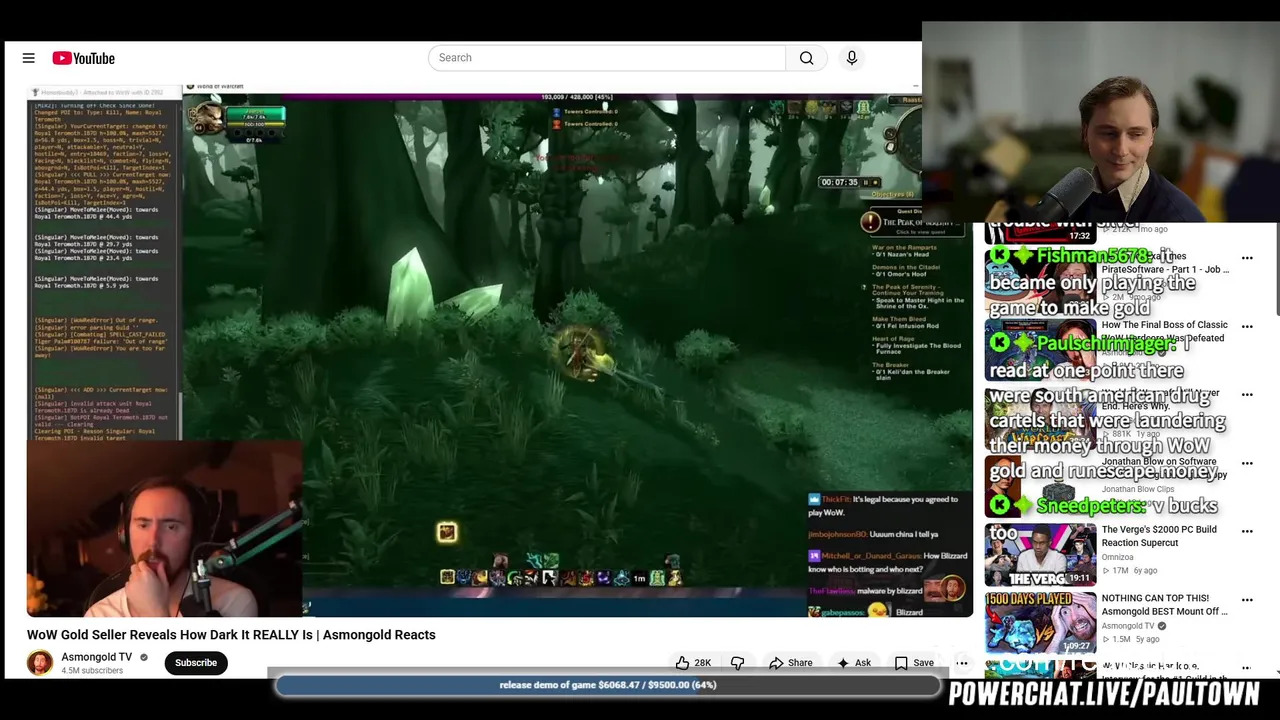1280x720 pixels.
Task: Open Asmongold TV channel under Mount Off video
Action: pos(1128,626)
